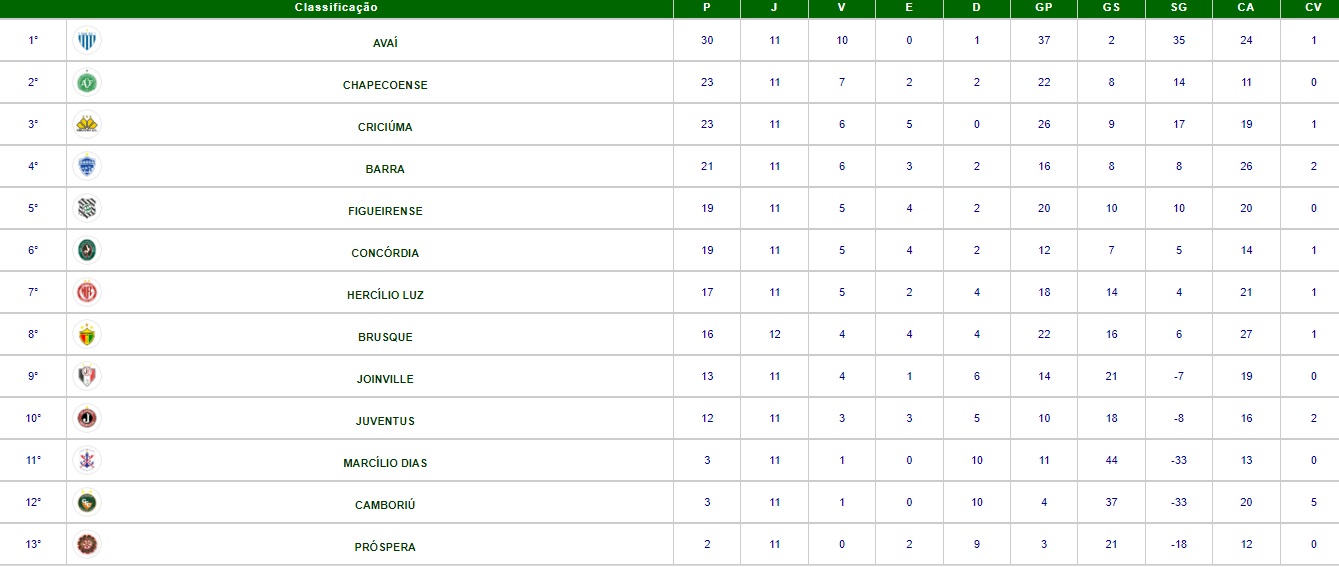Click the P points column header

707,8
